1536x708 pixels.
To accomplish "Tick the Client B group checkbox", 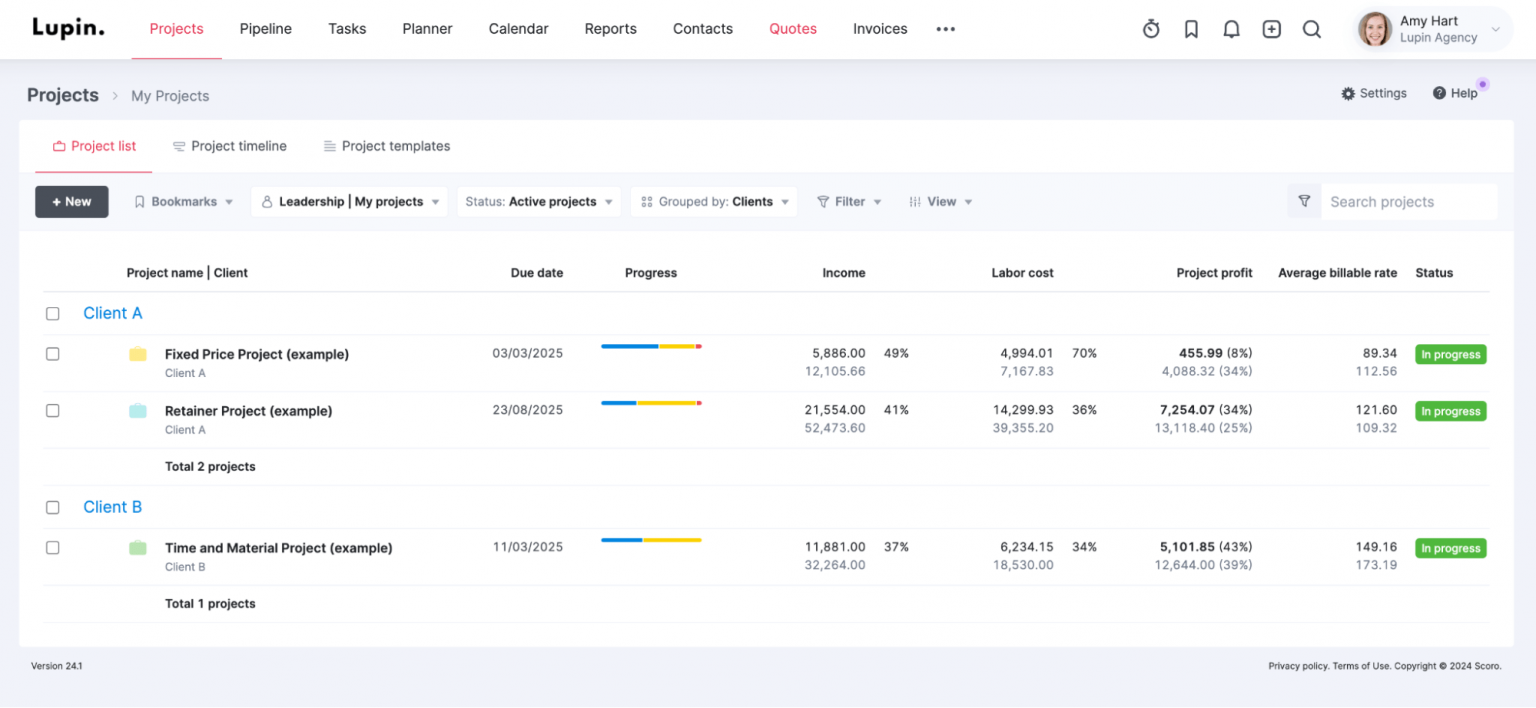I will 53,507.
